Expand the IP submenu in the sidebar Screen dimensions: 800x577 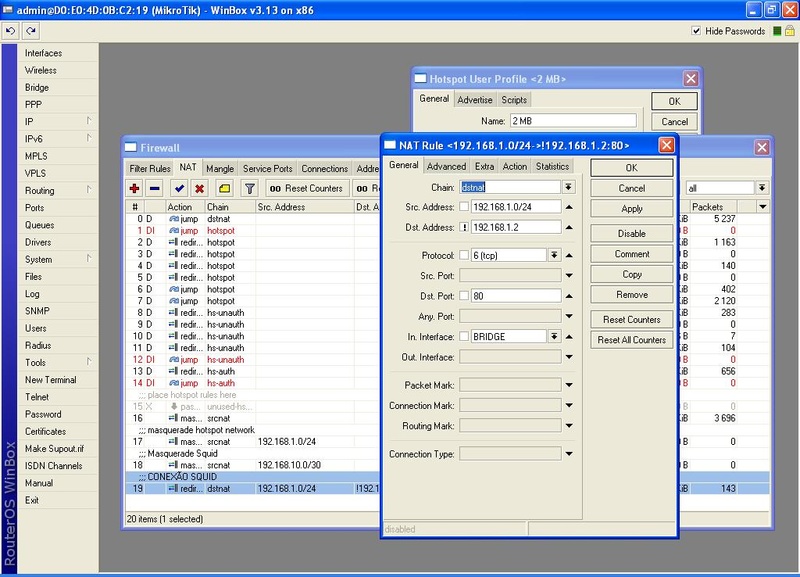[89, 121]
